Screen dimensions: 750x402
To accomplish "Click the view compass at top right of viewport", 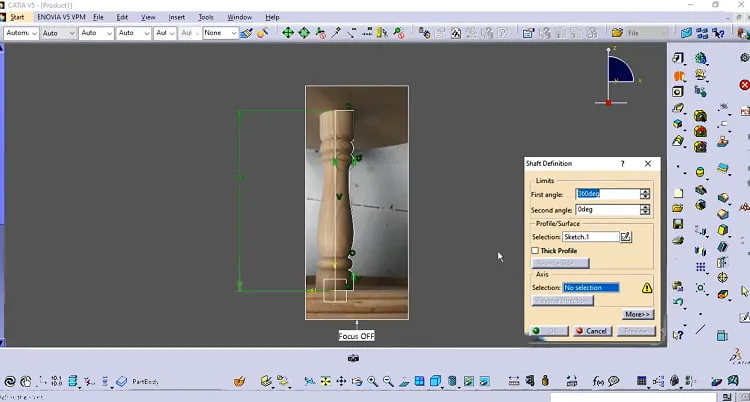I will [617, 76].
